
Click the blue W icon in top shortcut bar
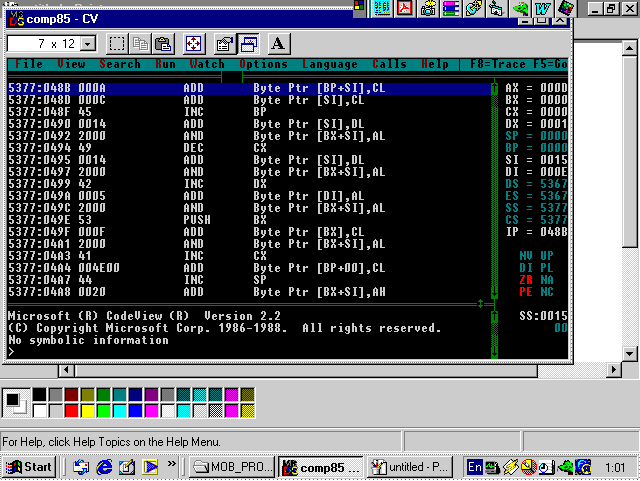542,8
